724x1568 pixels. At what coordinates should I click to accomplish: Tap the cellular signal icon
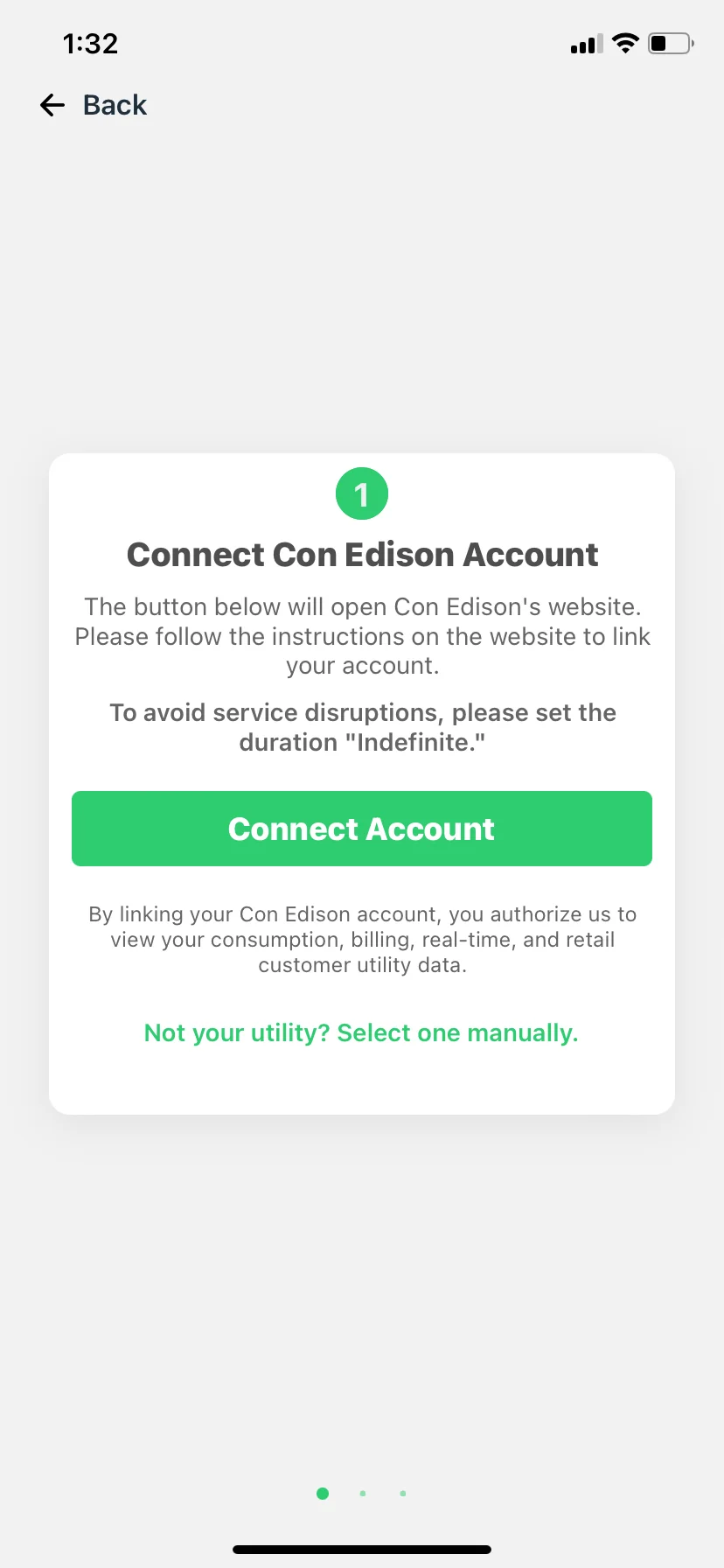(x=586, y=44)
